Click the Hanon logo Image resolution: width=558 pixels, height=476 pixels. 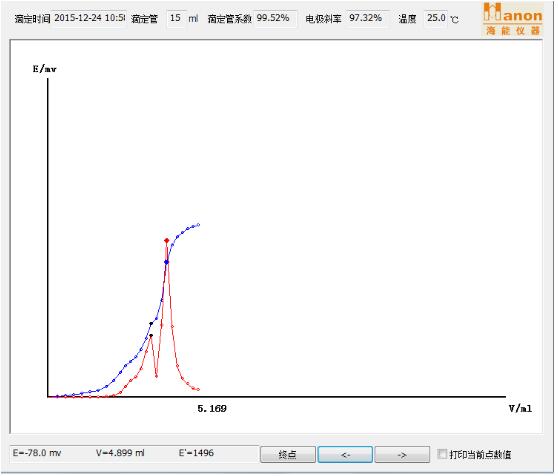(x=513, y=19)
